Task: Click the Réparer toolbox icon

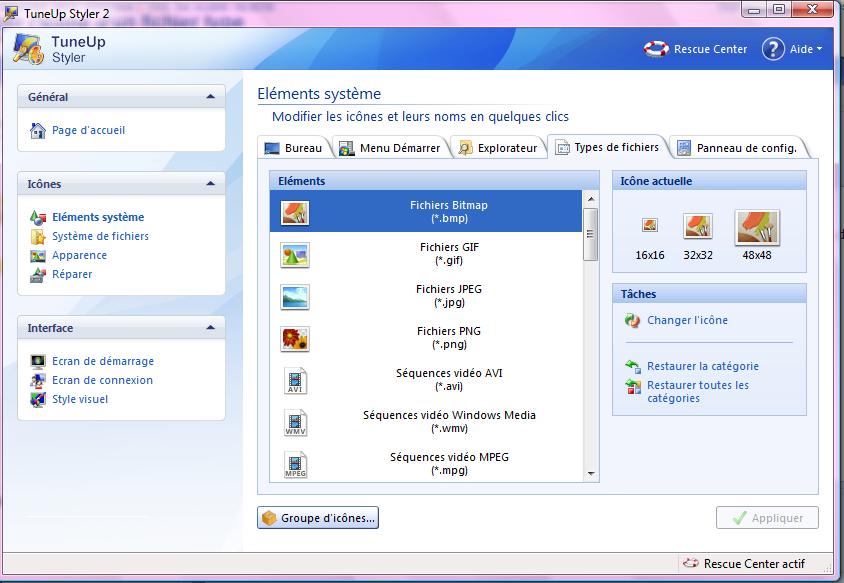Action: pyautogui.click(x=38, y=275)
